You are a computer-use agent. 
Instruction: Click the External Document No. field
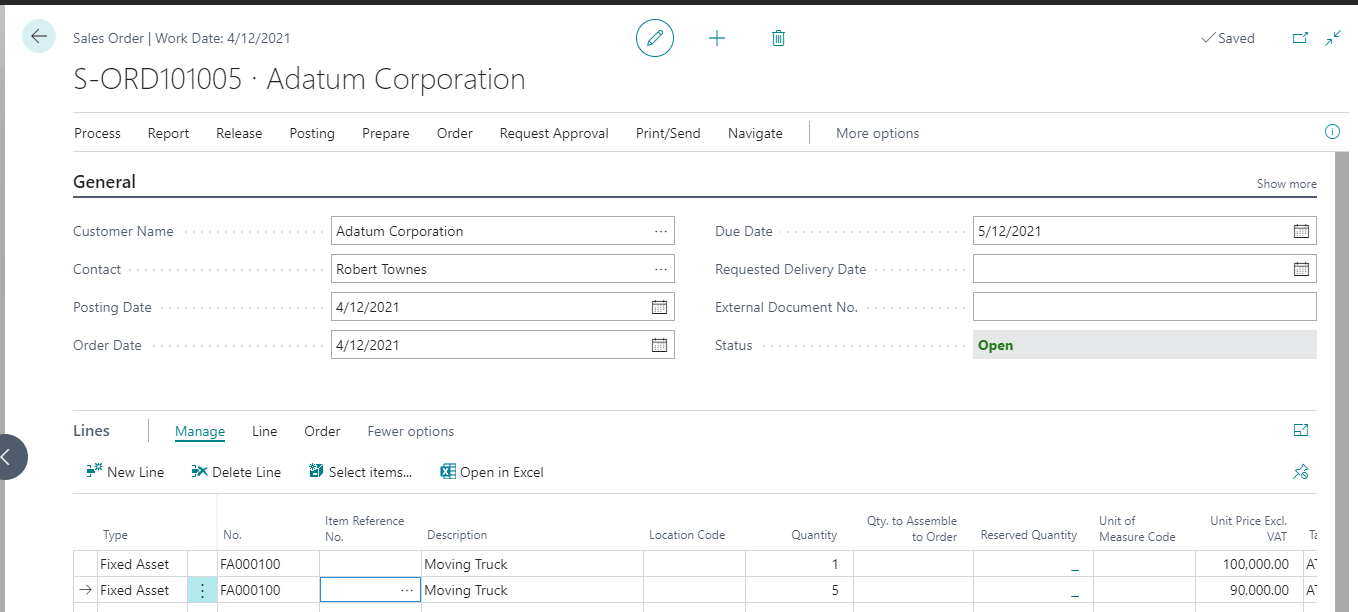click(1144, 307)
